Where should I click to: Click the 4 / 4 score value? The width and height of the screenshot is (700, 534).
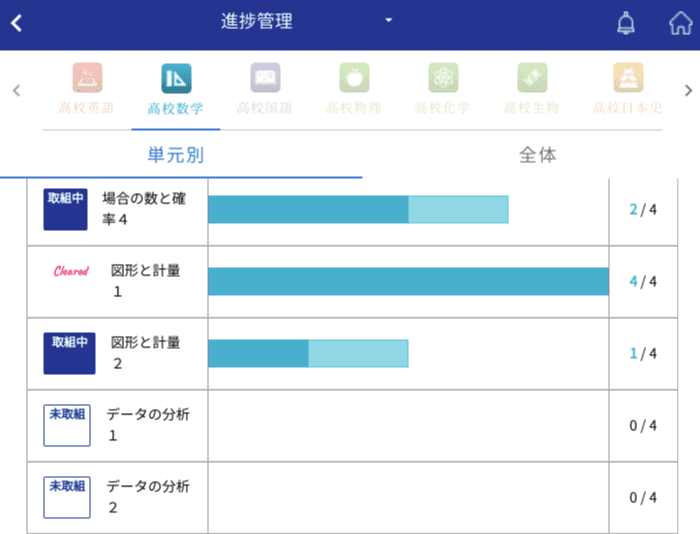643,281
